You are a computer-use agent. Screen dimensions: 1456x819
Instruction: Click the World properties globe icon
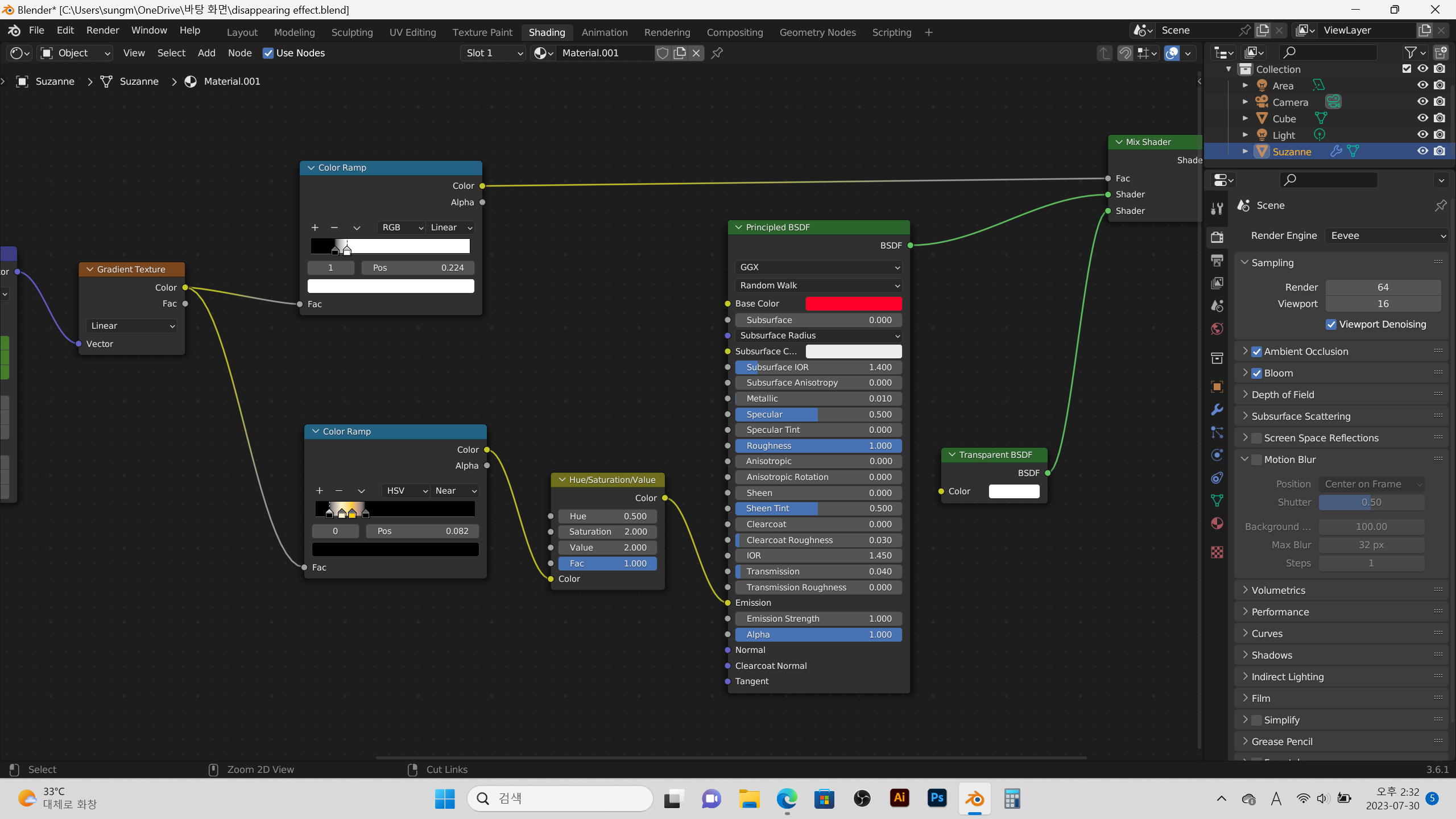click(1217, 329)
